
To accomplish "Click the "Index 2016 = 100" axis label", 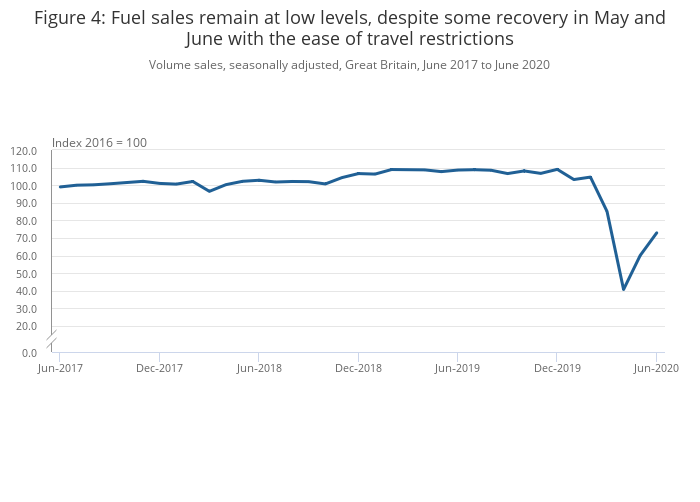I will click(x=99, y=143).
